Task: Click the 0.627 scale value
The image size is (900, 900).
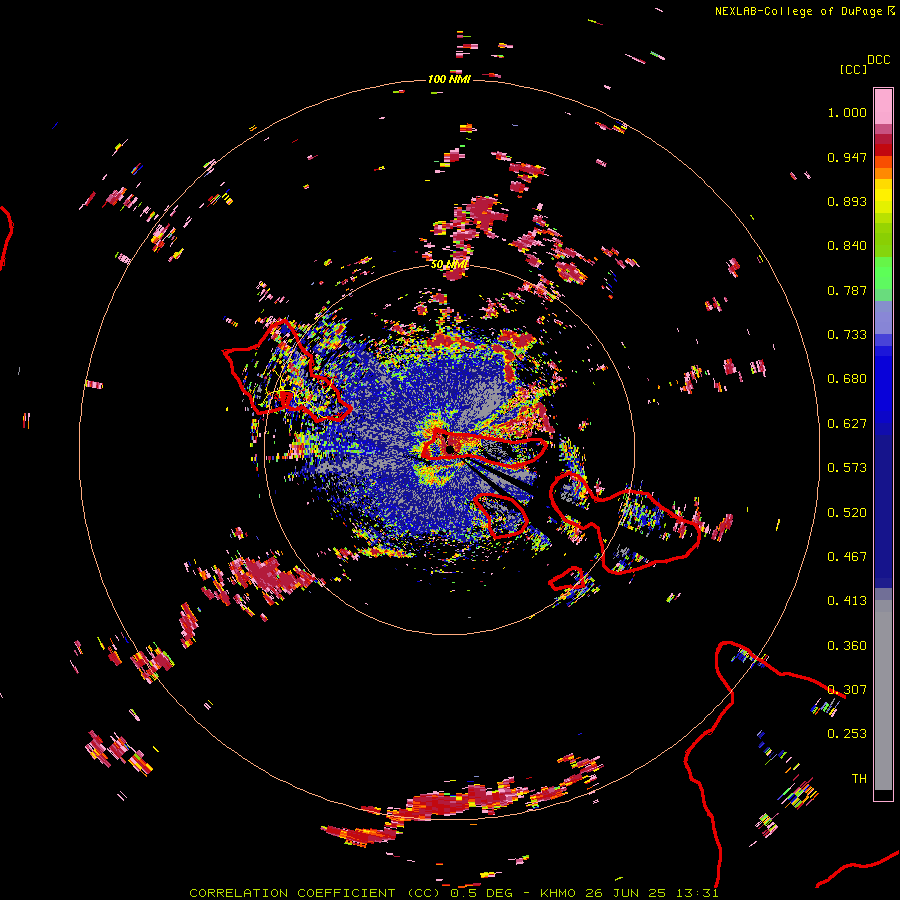Action: (x=847, y=424)
